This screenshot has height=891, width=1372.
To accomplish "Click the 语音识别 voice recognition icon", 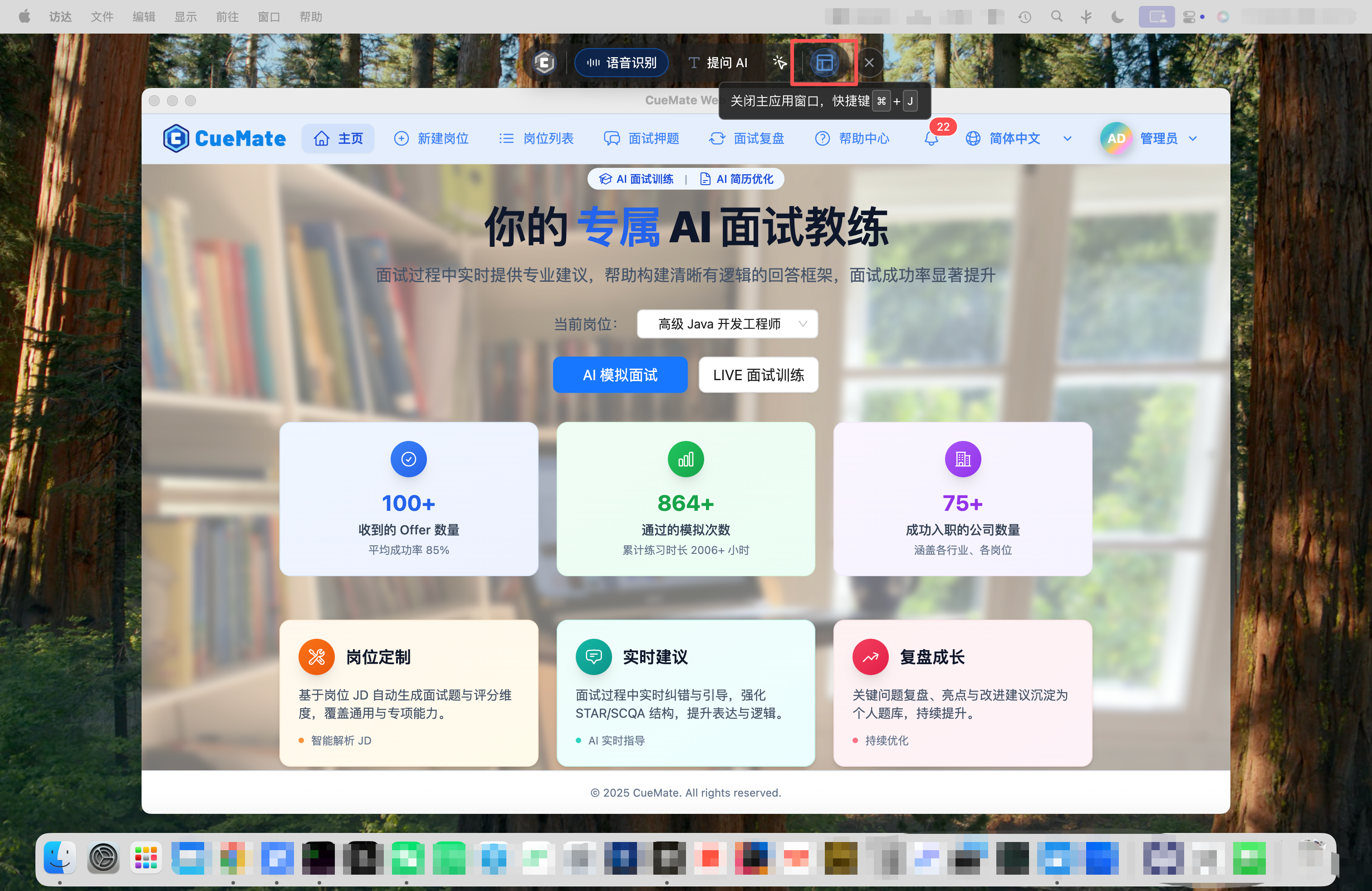I will point(594,62).
